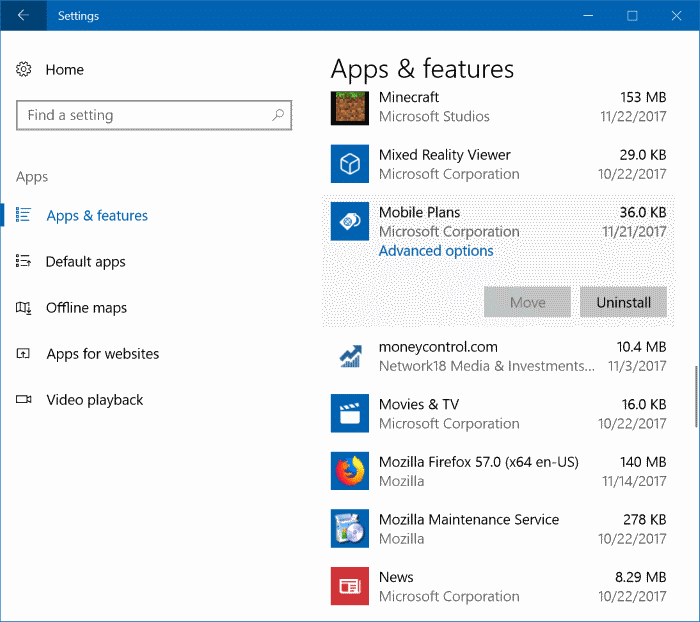Click the Home gear icon

[x=24, y=69]
